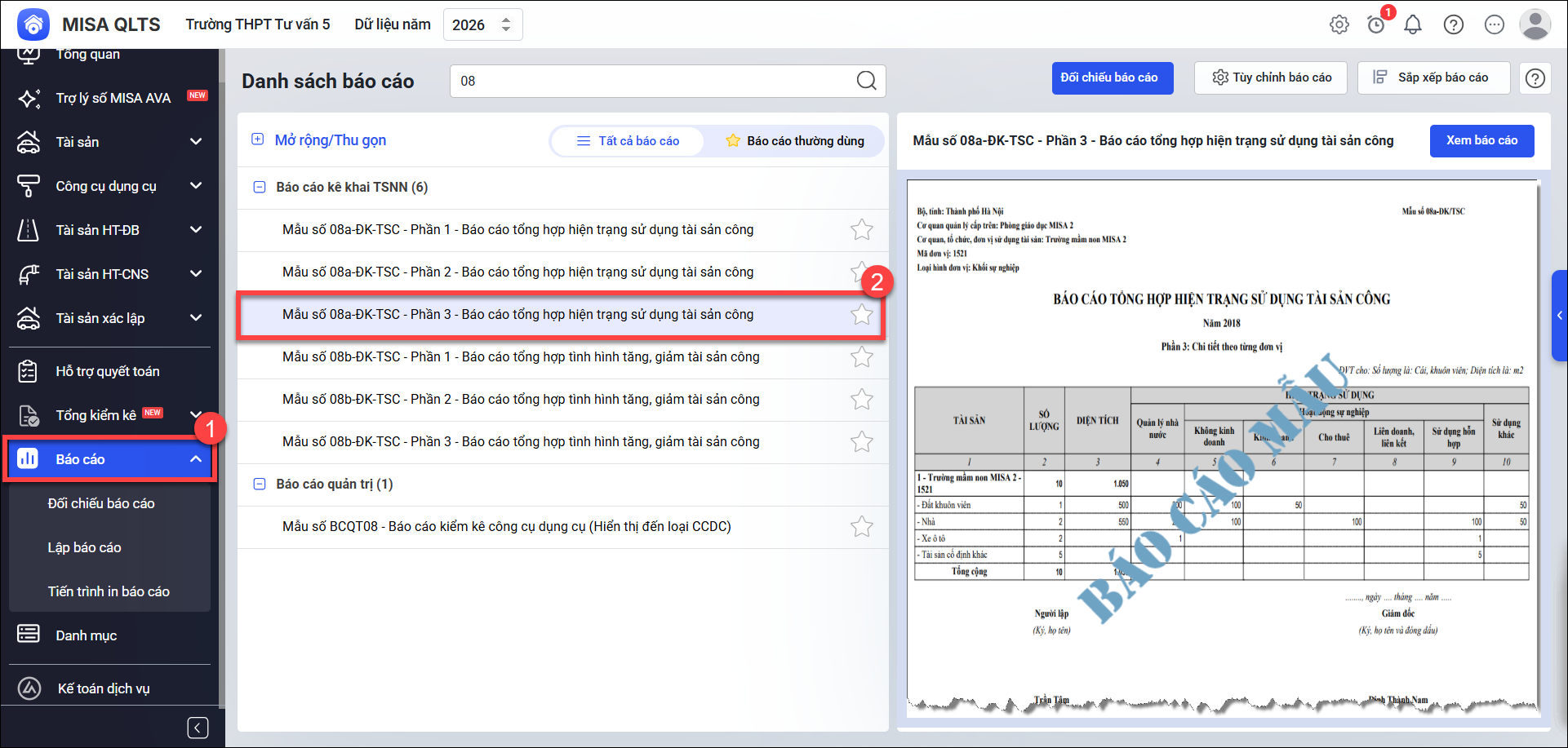
Task: Expand the Công cụ dụng cụ sidebar menu
Action: point(196,186)
